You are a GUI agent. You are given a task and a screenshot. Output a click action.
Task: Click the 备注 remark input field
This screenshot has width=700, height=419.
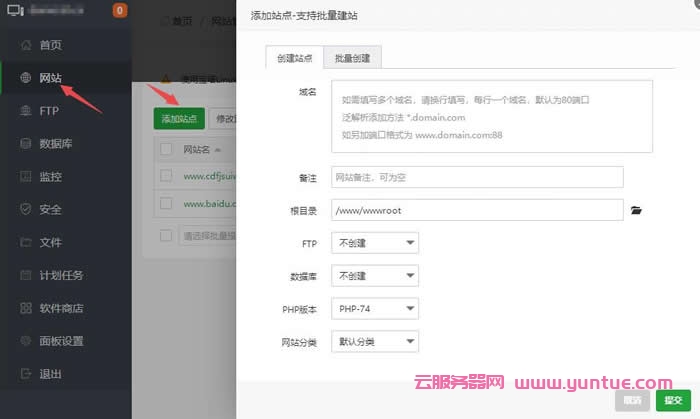tap(478, 177)
